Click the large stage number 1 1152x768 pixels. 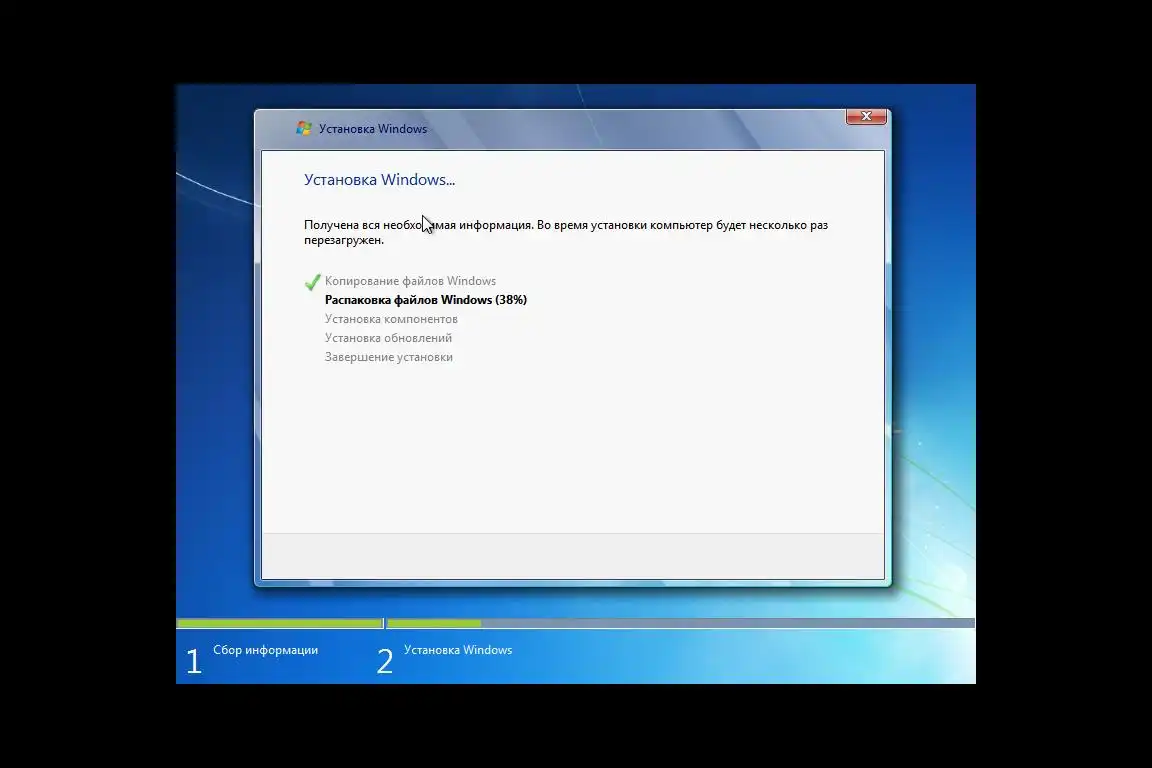[193, 661]
